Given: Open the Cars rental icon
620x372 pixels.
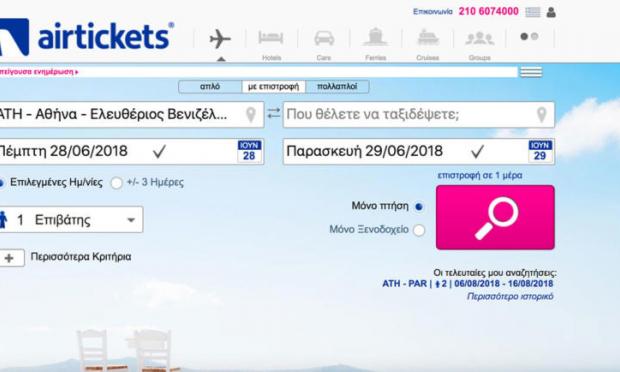Looking at the screenshot, I should [x=324, y=38].
